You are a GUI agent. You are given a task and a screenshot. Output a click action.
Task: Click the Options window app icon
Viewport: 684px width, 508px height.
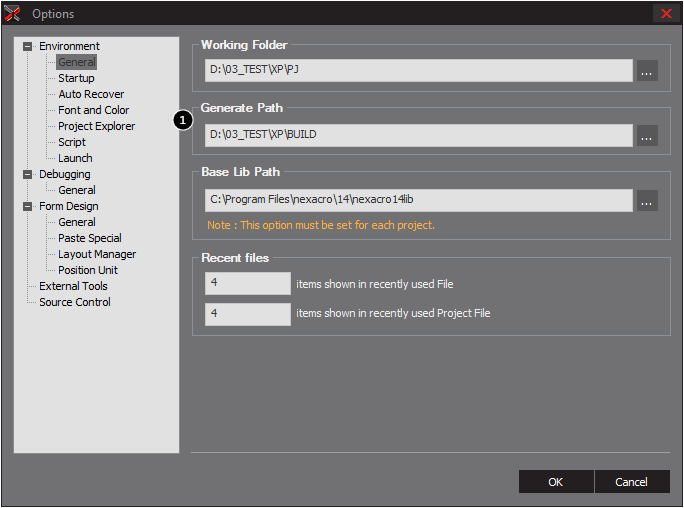(13, 14)
